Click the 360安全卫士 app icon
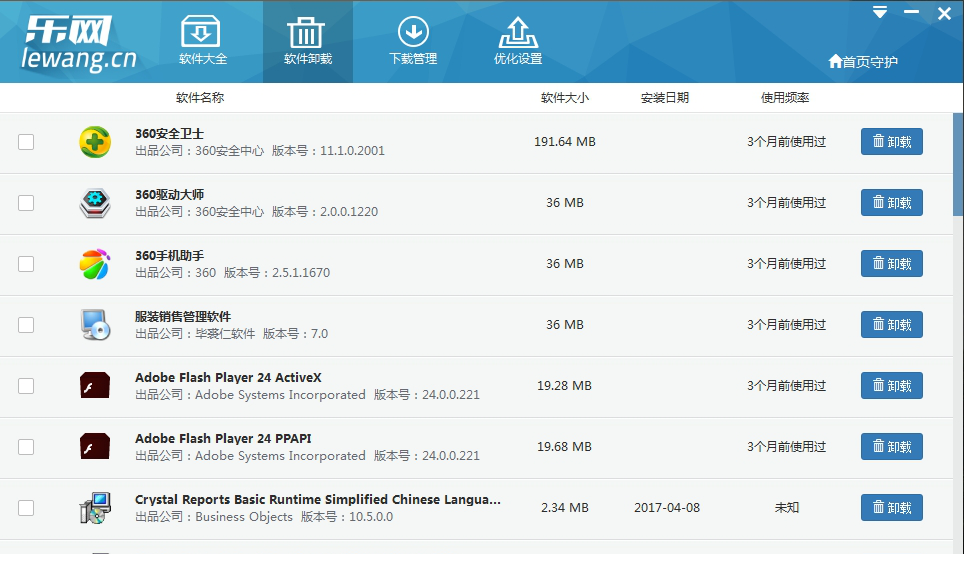Image resolution: width=964 pixels, height=576 pixels. [x=95, y=142]
